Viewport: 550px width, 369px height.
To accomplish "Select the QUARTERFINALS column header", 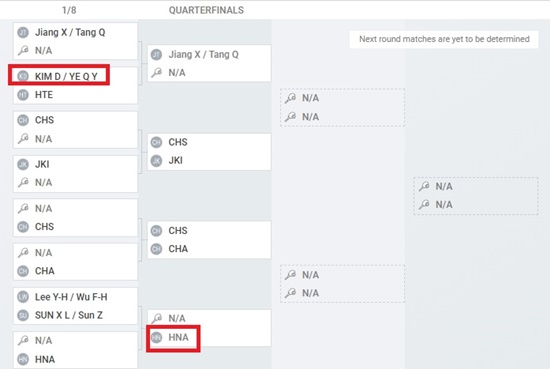I will [x=206, y=10].
